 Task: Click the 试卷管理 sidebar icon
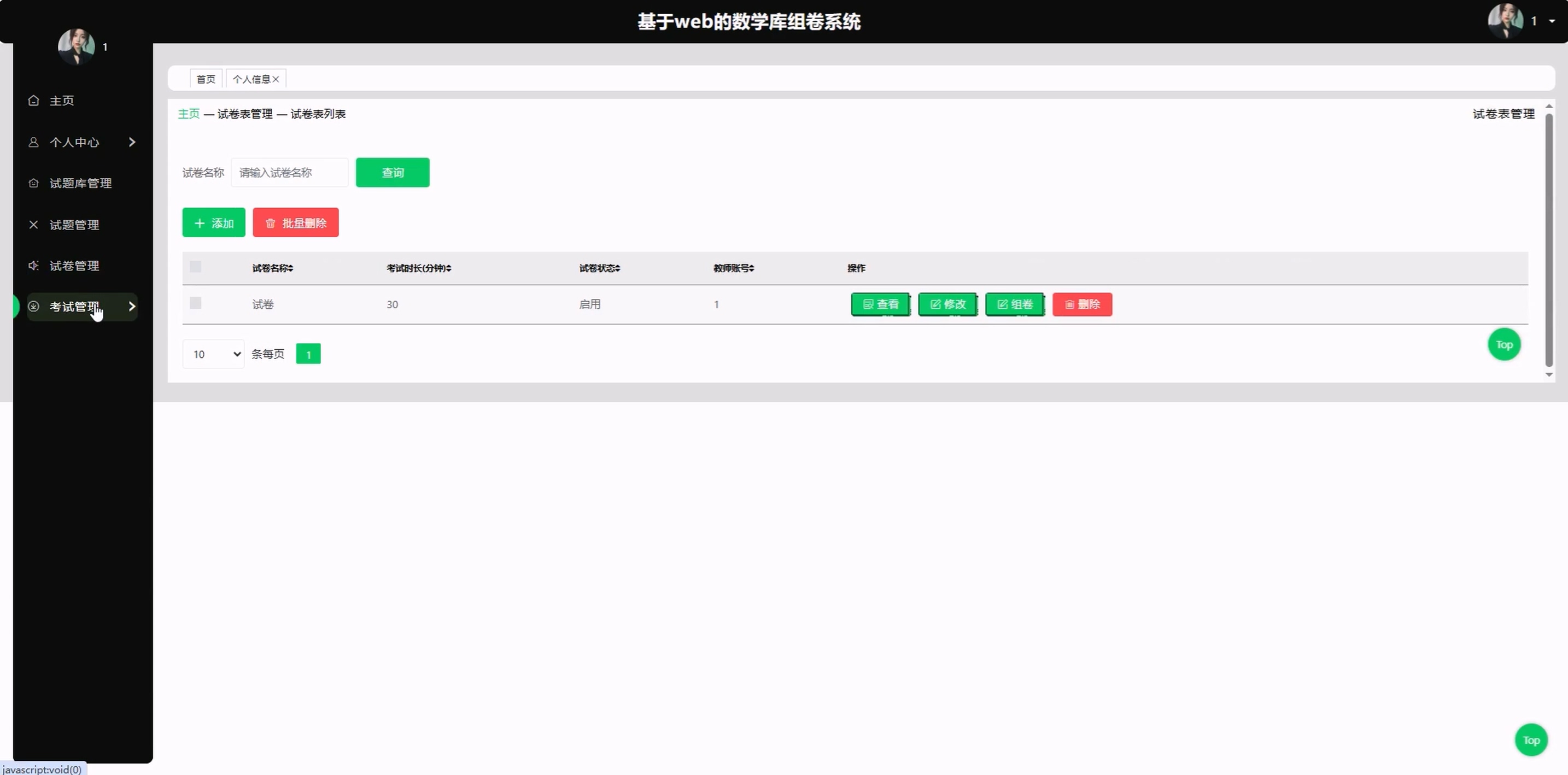[33, 266]
